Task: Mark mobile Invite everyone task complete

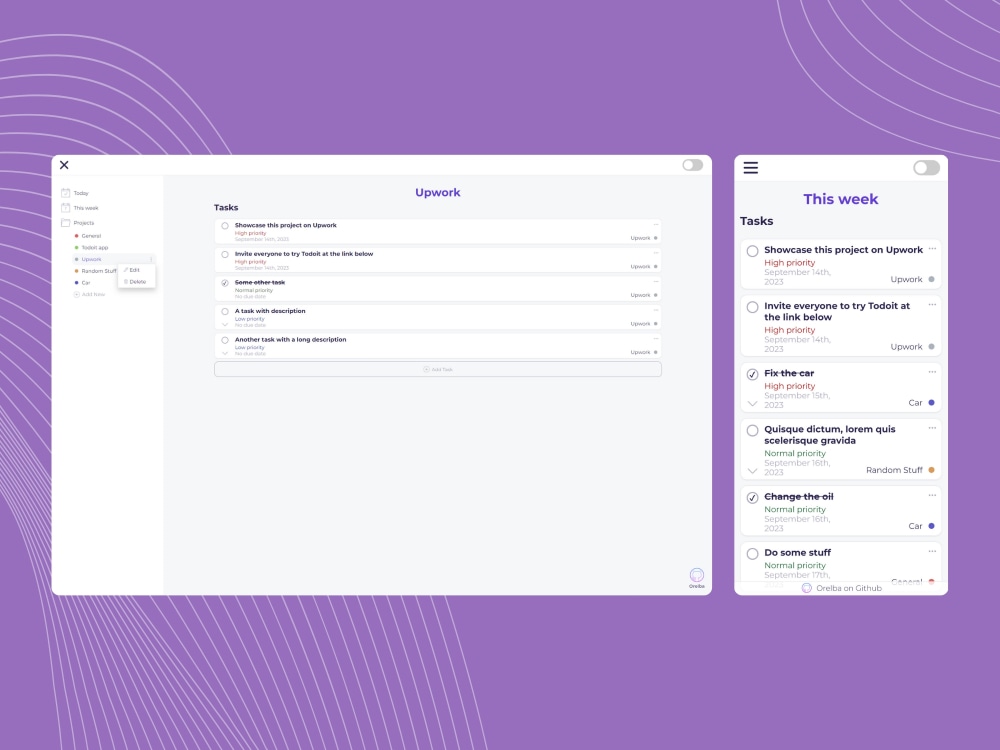Action: pyautogui.click(x=753, y=307)
